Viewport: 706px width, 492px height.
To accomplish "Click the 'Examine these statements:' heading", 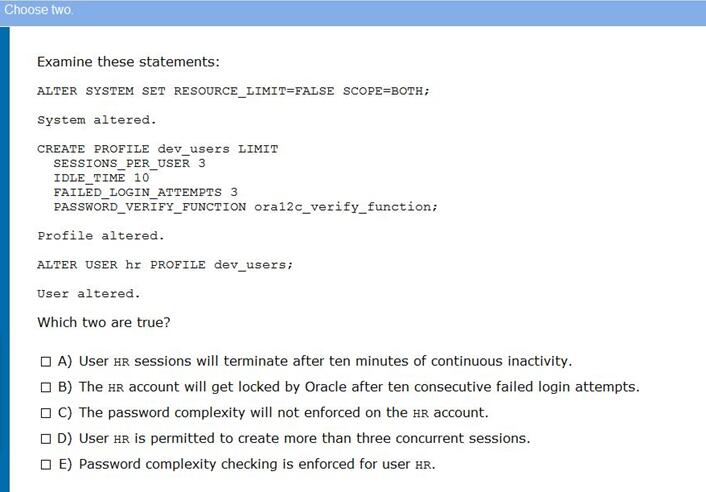I will (128, 62).
